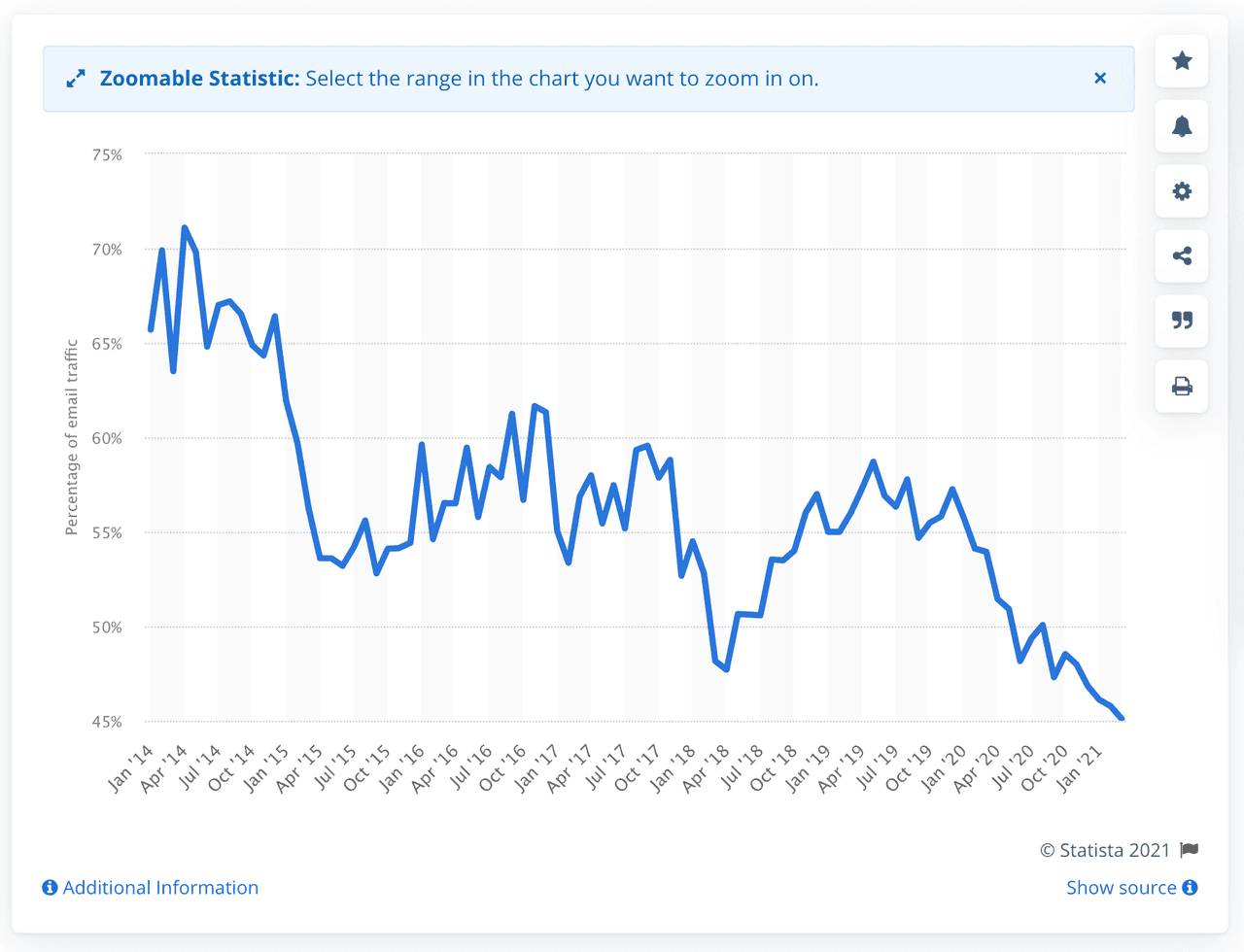The width and height of the screenshot is (1244, 952).
Task: Click the Oct '17 x-axis label
Action: click(x=639, y=767)
